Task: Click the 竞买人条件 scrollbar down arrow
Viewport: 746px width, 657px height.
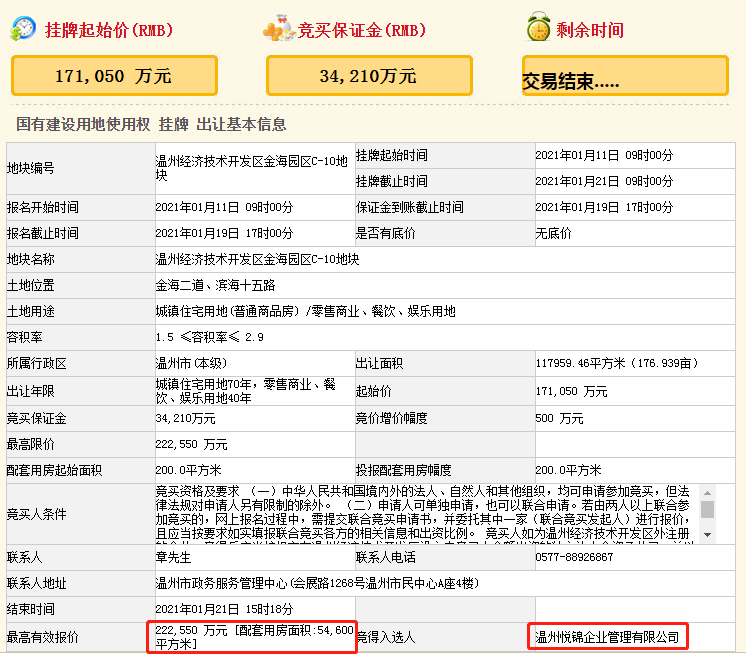Action: pos(707,535)
